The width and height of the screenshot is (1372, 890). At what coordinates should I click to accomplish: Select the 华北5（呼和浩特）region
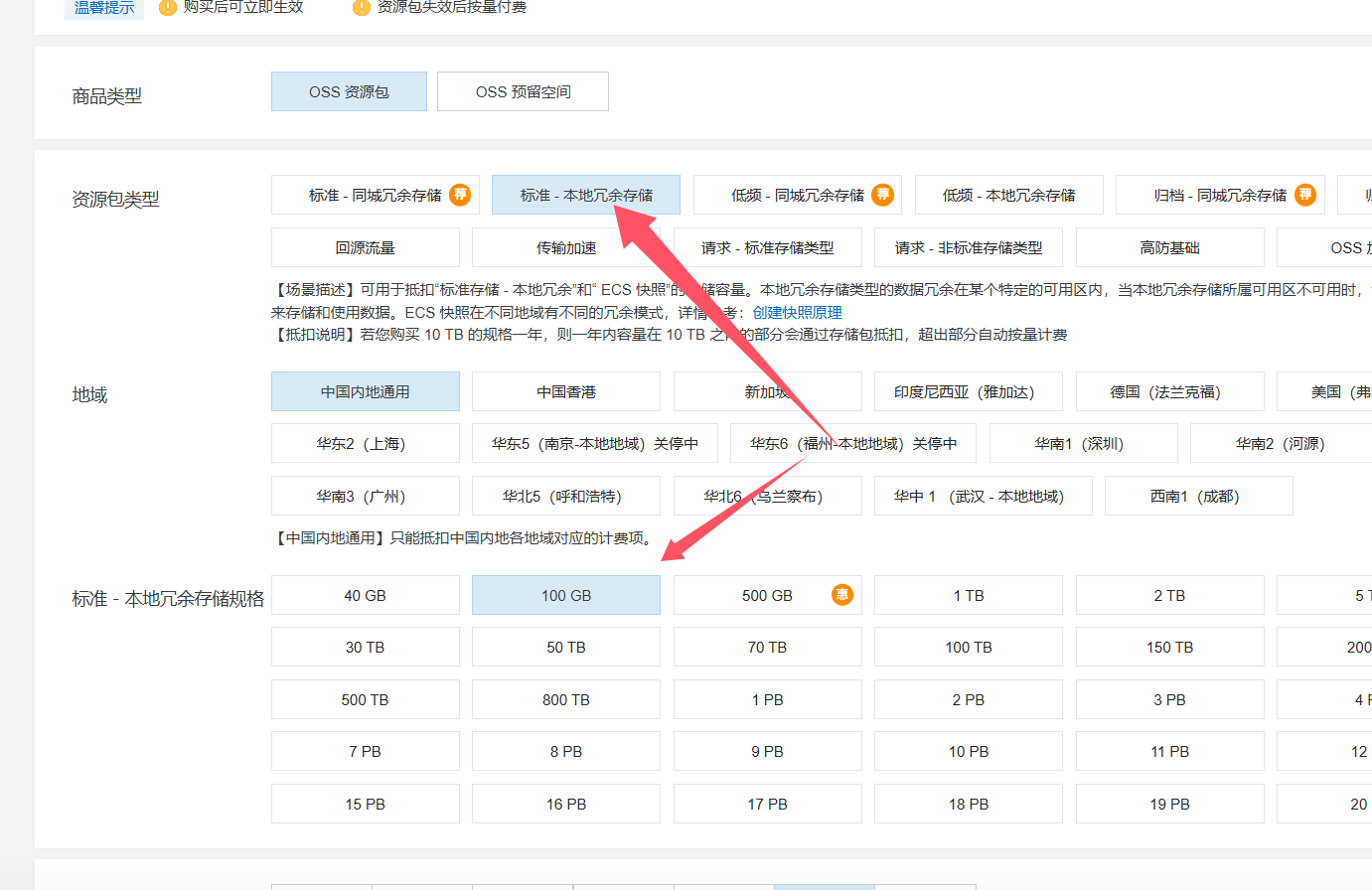click(x=566, y=496)
